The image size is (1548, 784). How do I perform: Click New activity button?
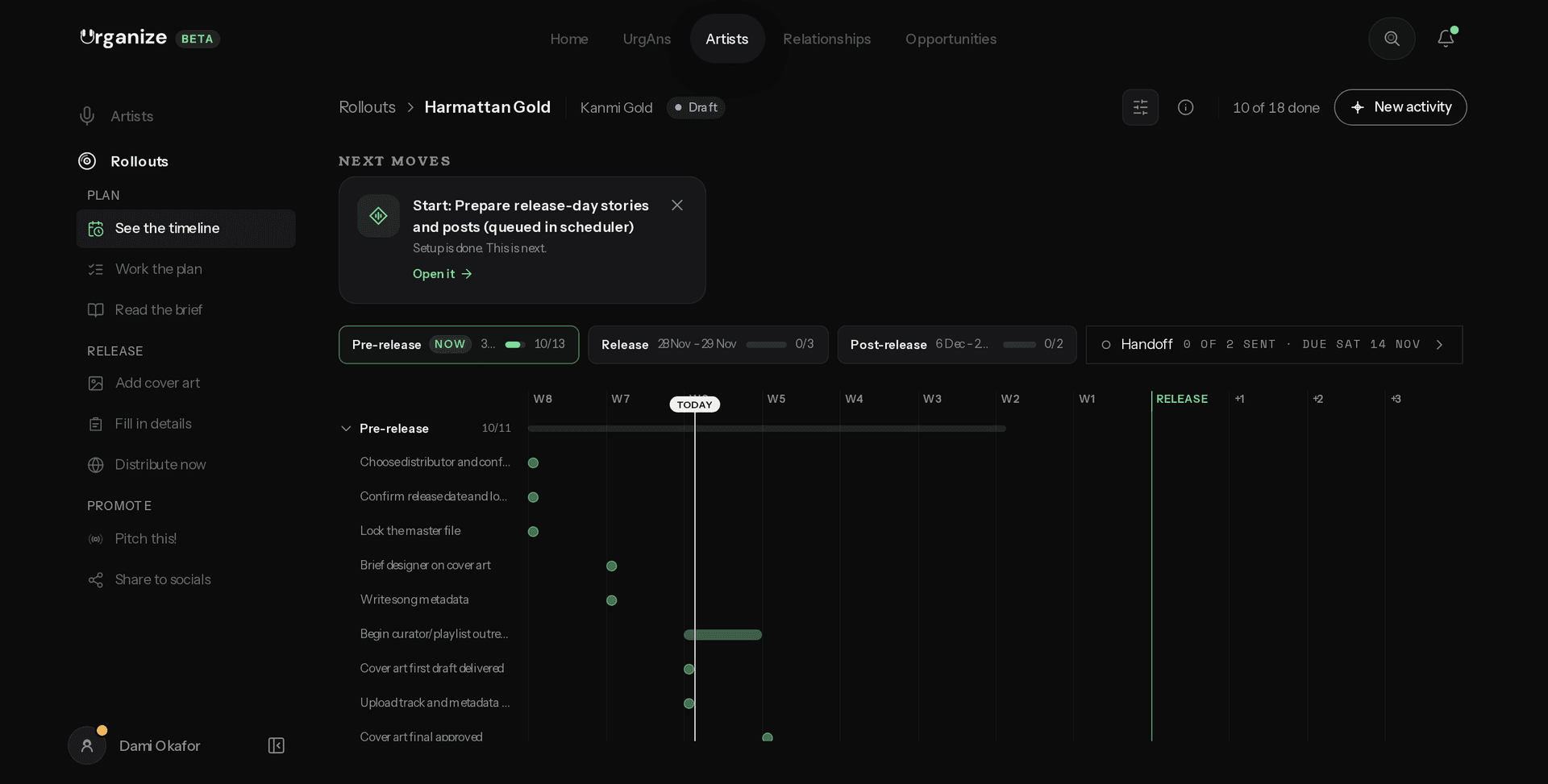tap(1400, 107)
